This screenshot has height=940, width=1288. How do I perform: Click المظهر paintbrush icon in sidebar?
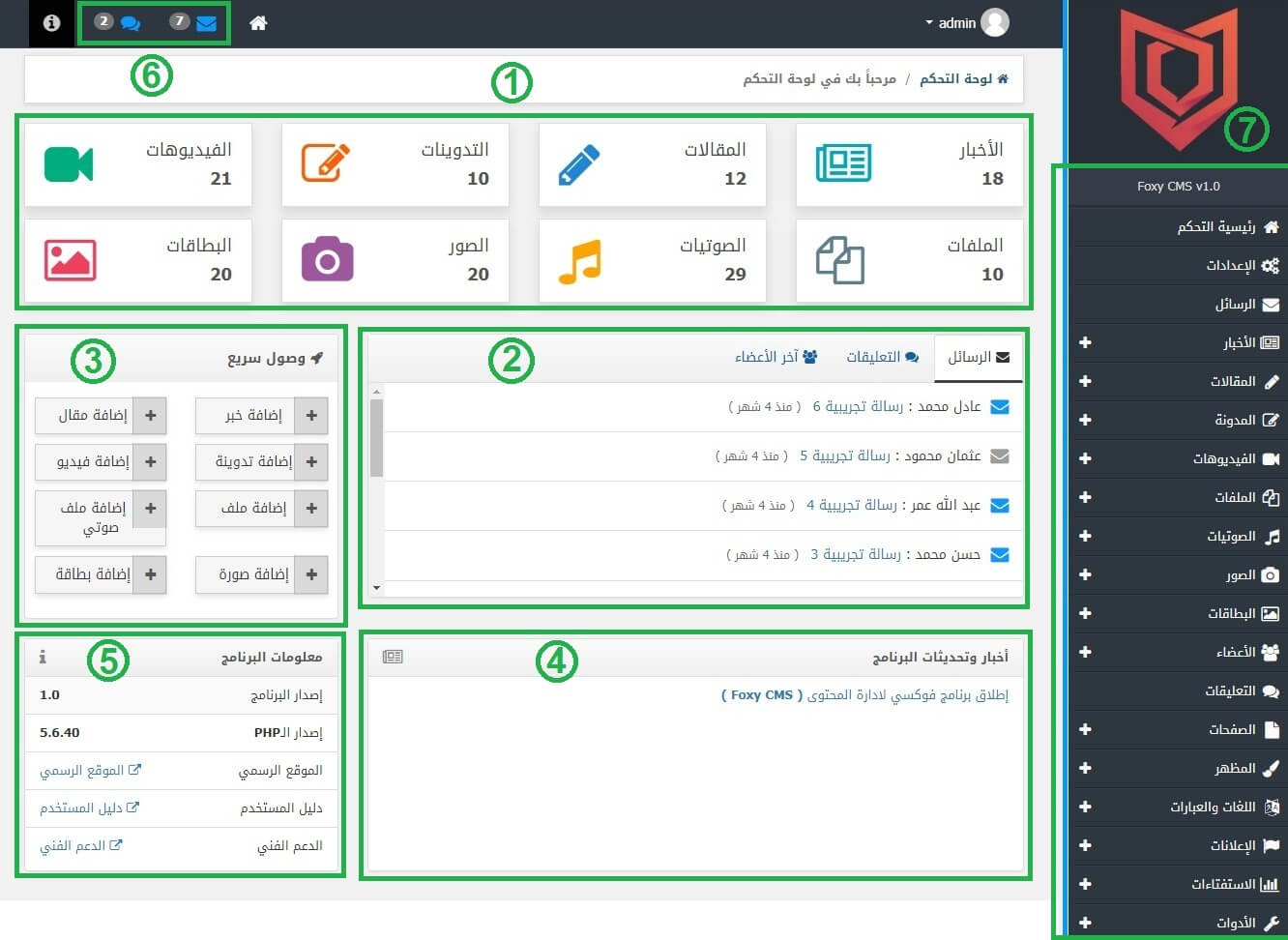pyautogui.click(x=1272, y=768)
